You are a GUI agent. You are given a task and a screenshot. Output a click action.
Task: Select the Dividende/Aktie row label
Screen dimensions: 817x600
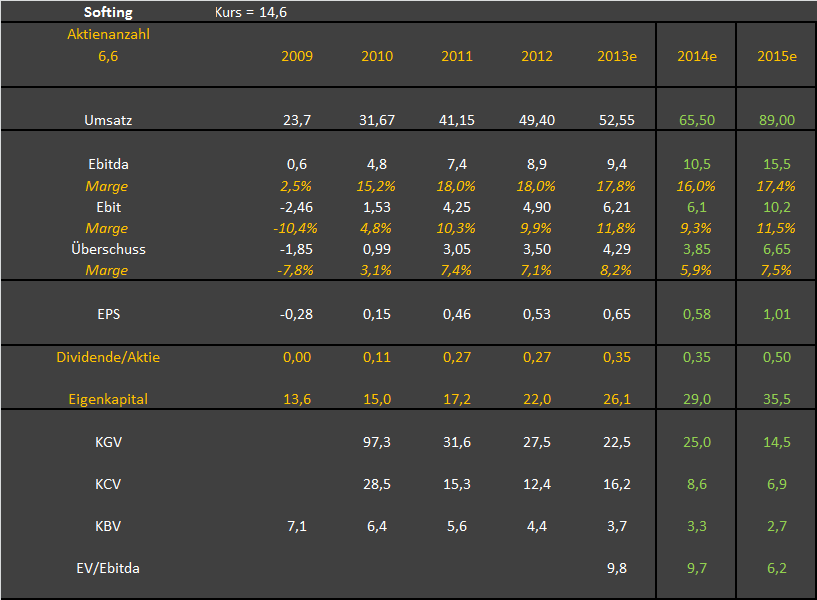click(x=107, y=357)
